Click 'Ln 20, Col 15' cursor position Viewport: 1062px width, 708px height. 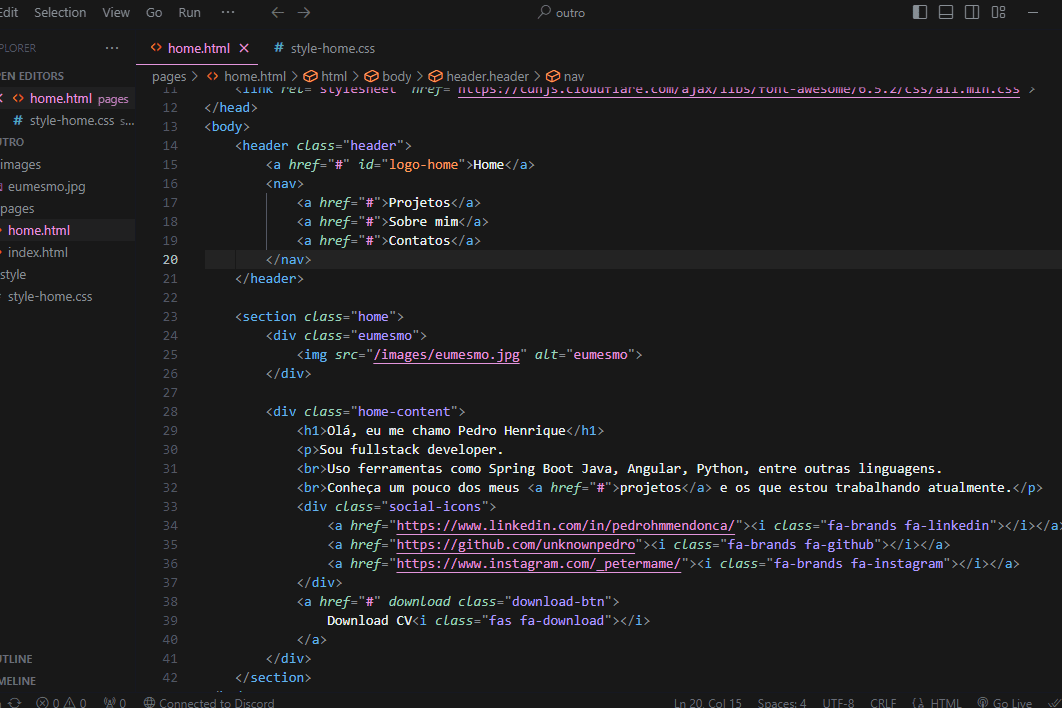click(708, 703)
